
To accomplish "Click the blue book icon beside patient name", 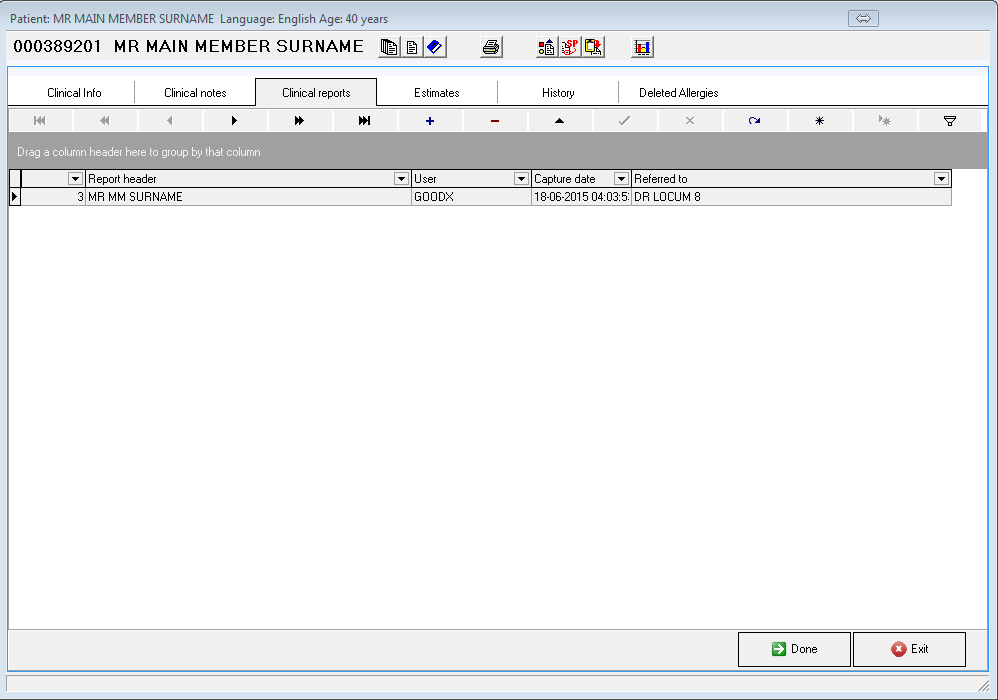I will [x=435, y=47].
